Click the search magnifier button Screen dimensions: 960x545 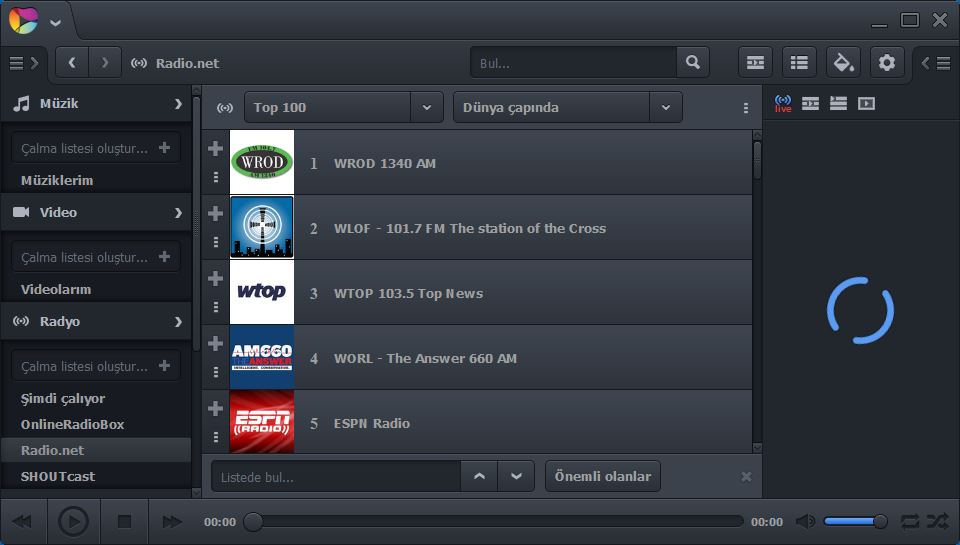[x=692, y=62]
